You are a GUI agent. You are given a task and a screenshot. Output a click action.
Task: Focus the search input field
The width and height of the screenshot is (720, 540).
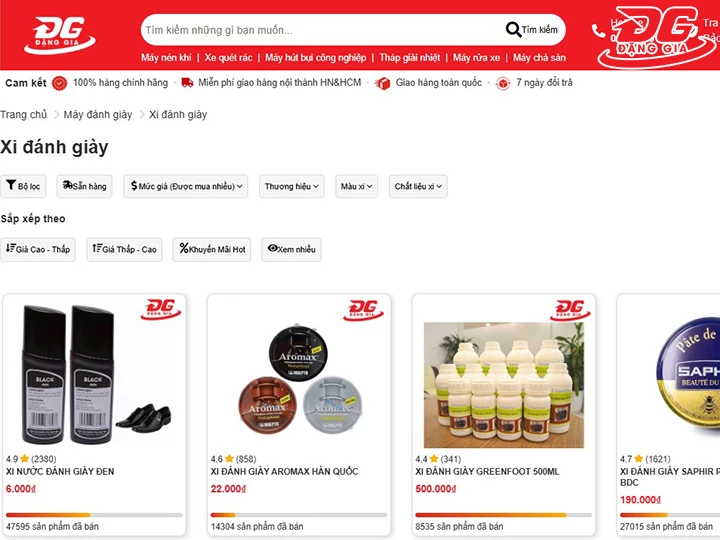321,30
